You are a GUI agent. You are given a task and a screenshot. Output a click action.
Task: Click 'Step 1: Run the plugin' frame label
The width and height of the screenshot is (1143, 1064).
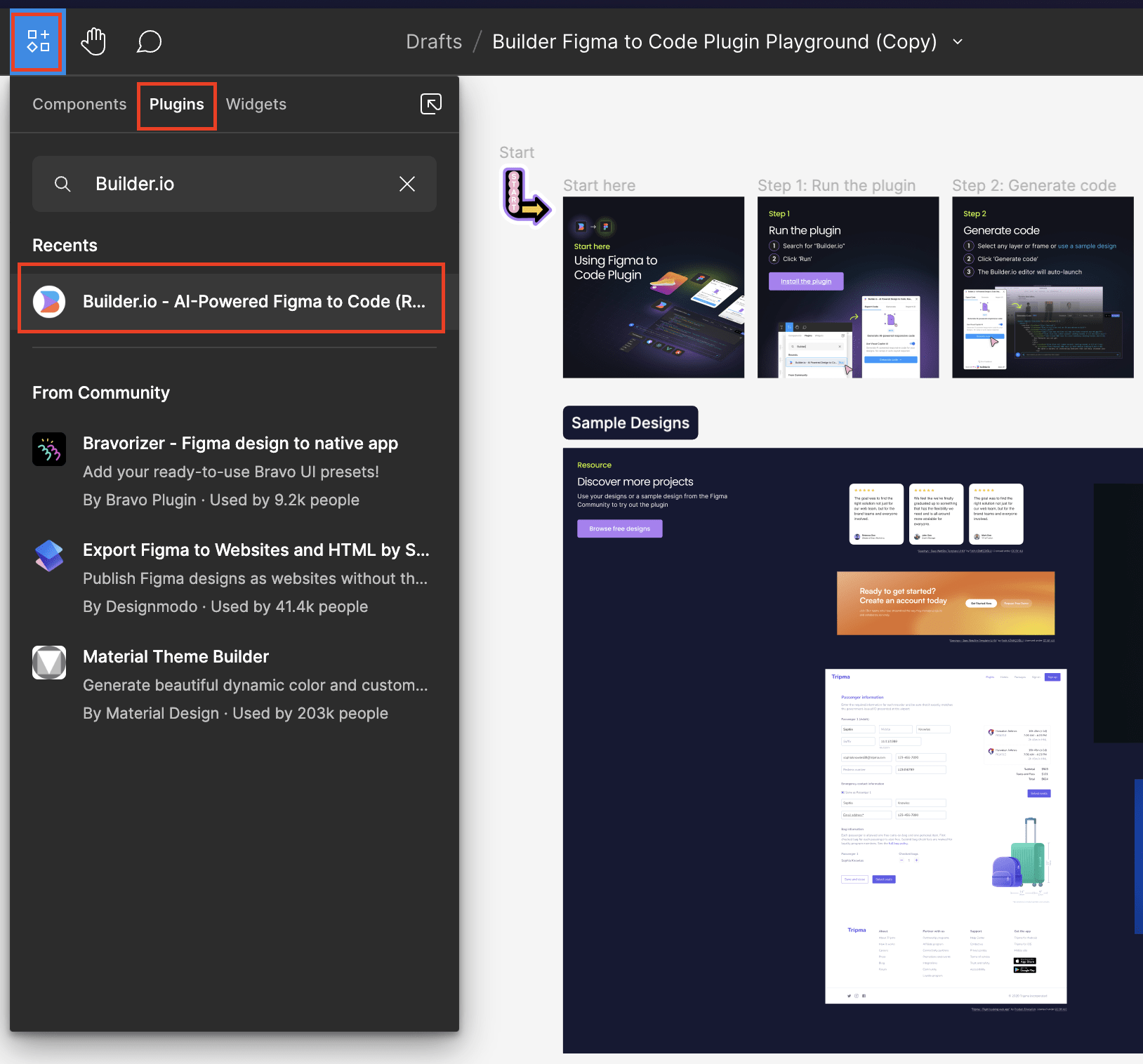(x=836, y=185)
